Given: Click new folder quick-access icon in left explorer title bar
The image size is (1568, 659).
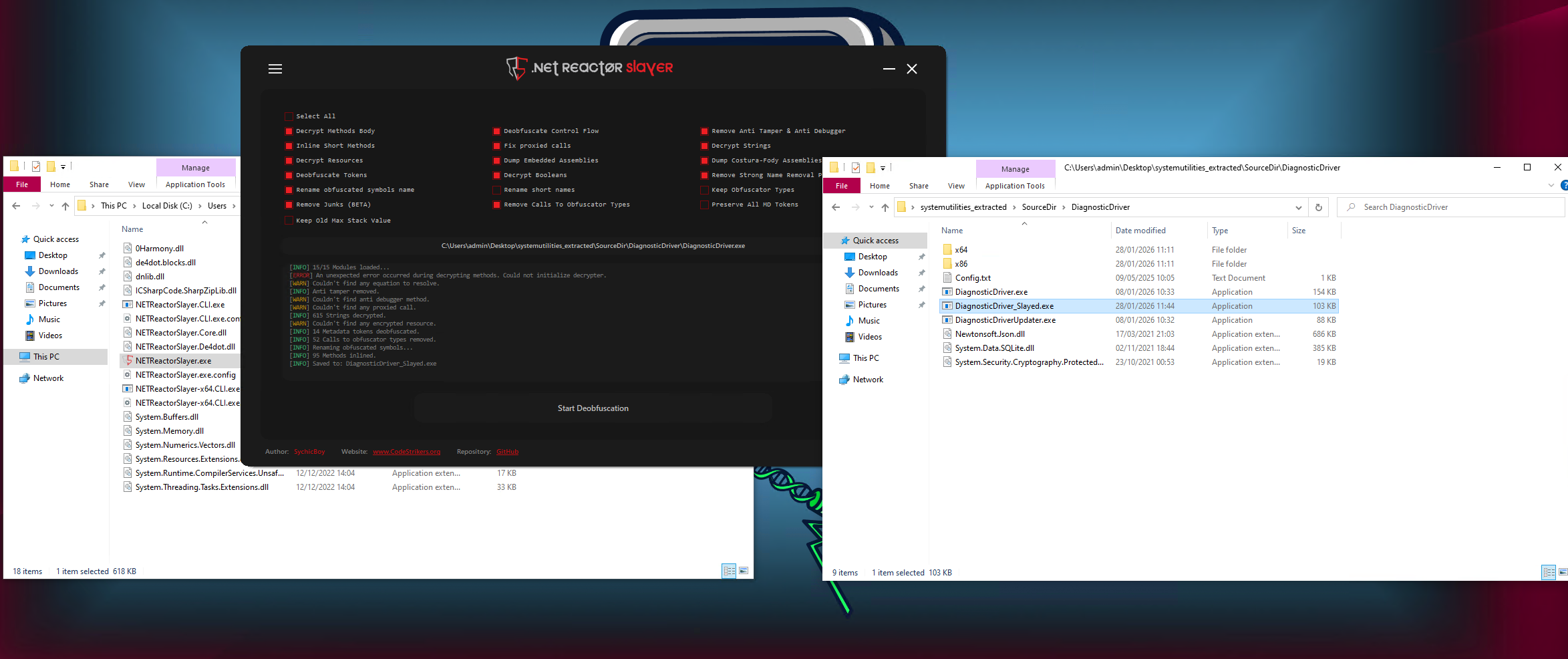Looking at the screenshot, I should (50, 166).
